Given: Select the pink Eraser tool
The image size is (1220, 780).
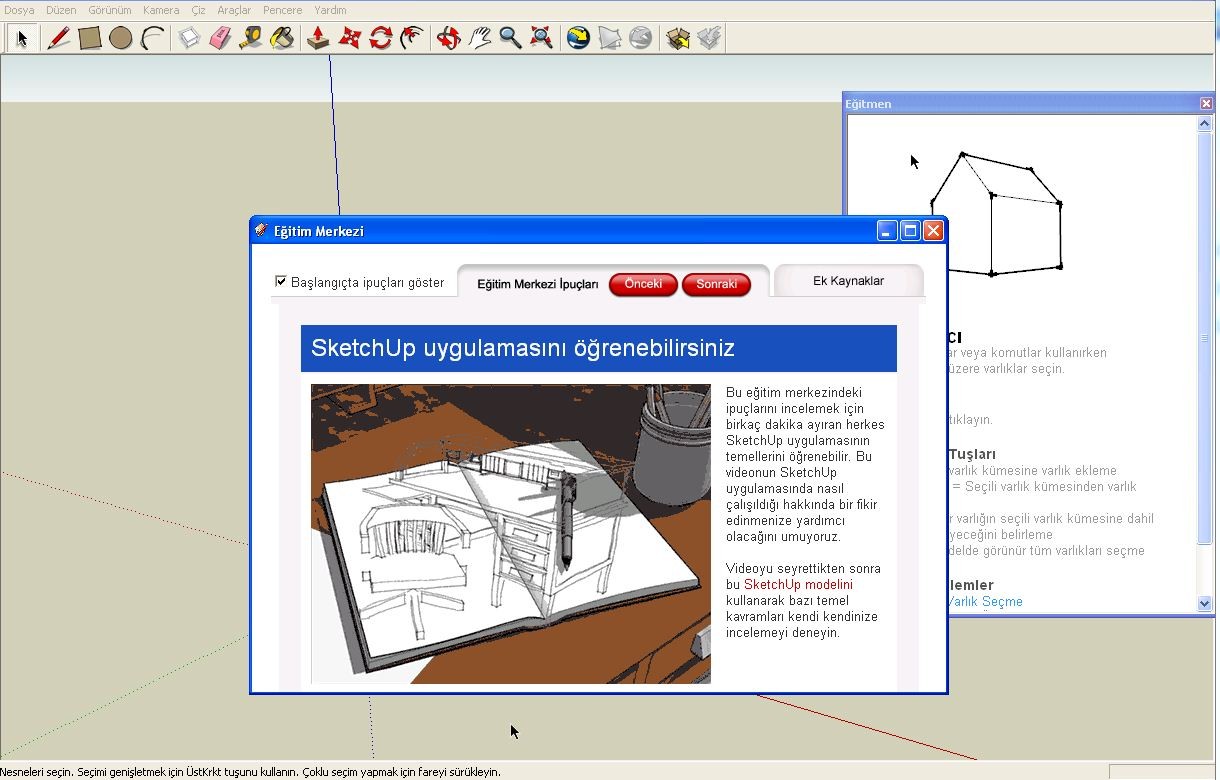Looking at the screenshot, I should 220,38.
